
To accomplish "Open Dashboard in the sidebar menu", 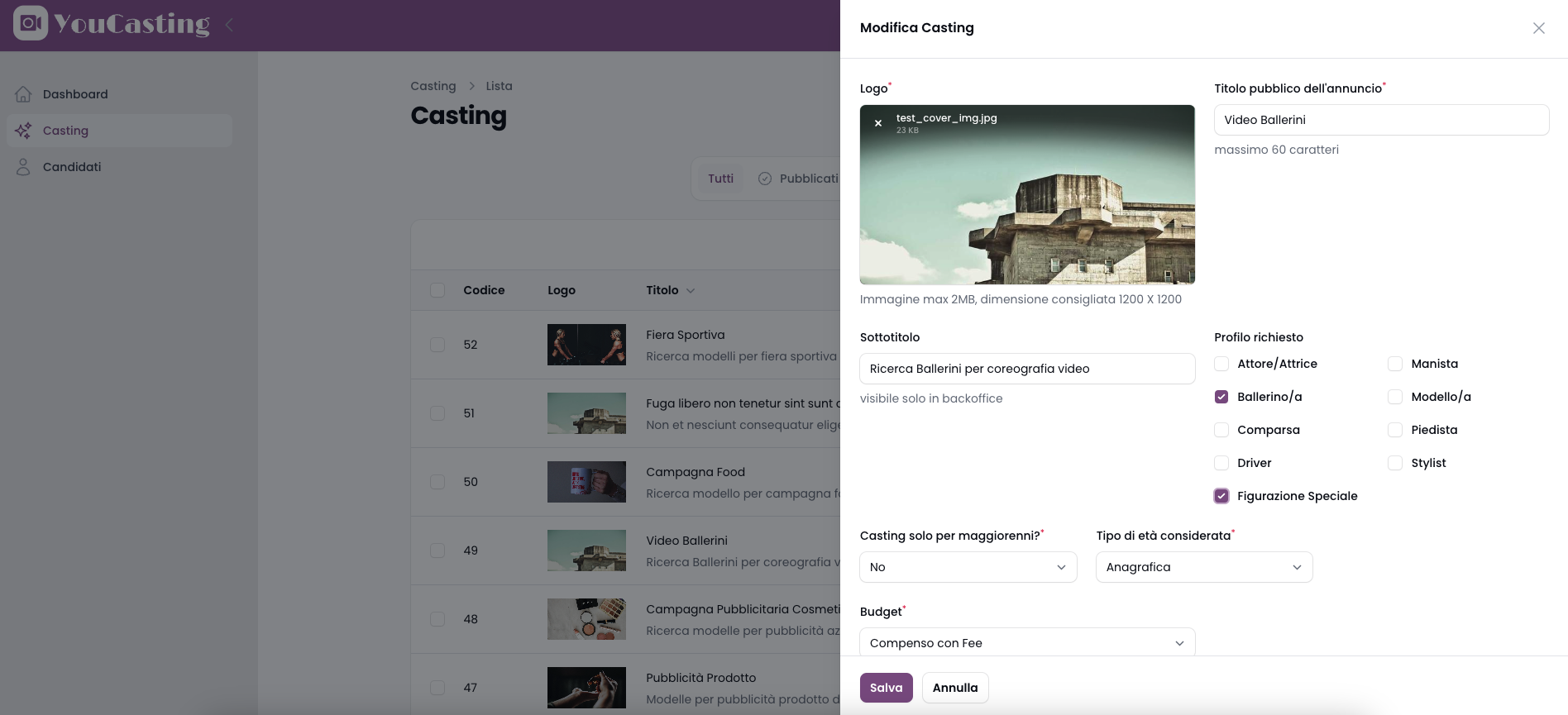I will coord(120,94).
